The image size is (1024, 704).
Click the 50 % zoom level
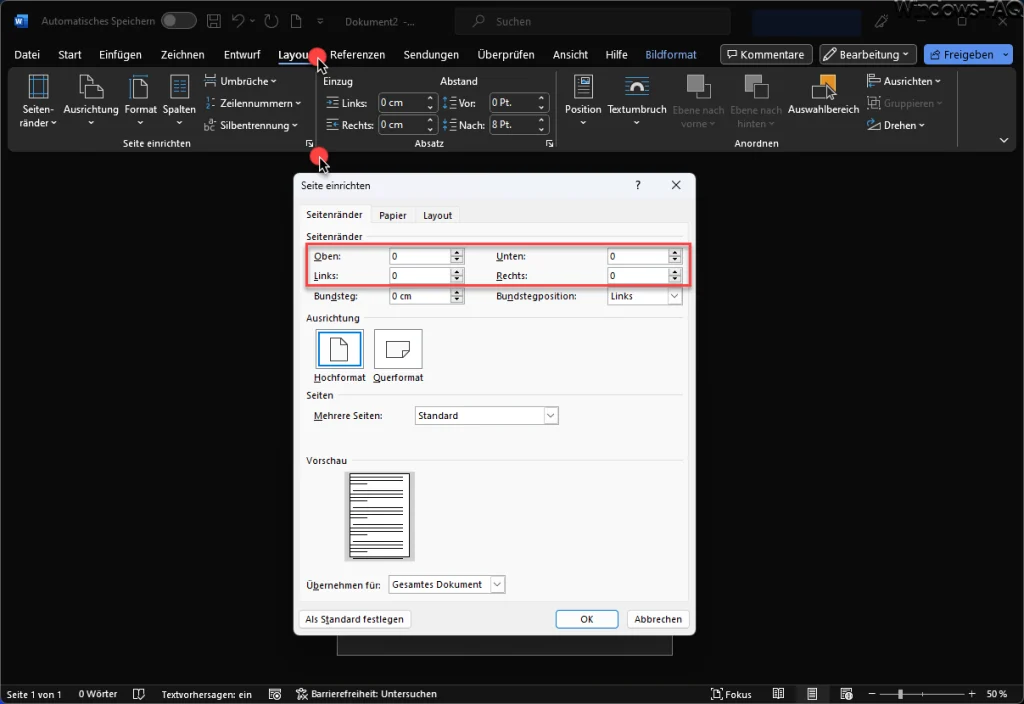[x=997, y=694]
